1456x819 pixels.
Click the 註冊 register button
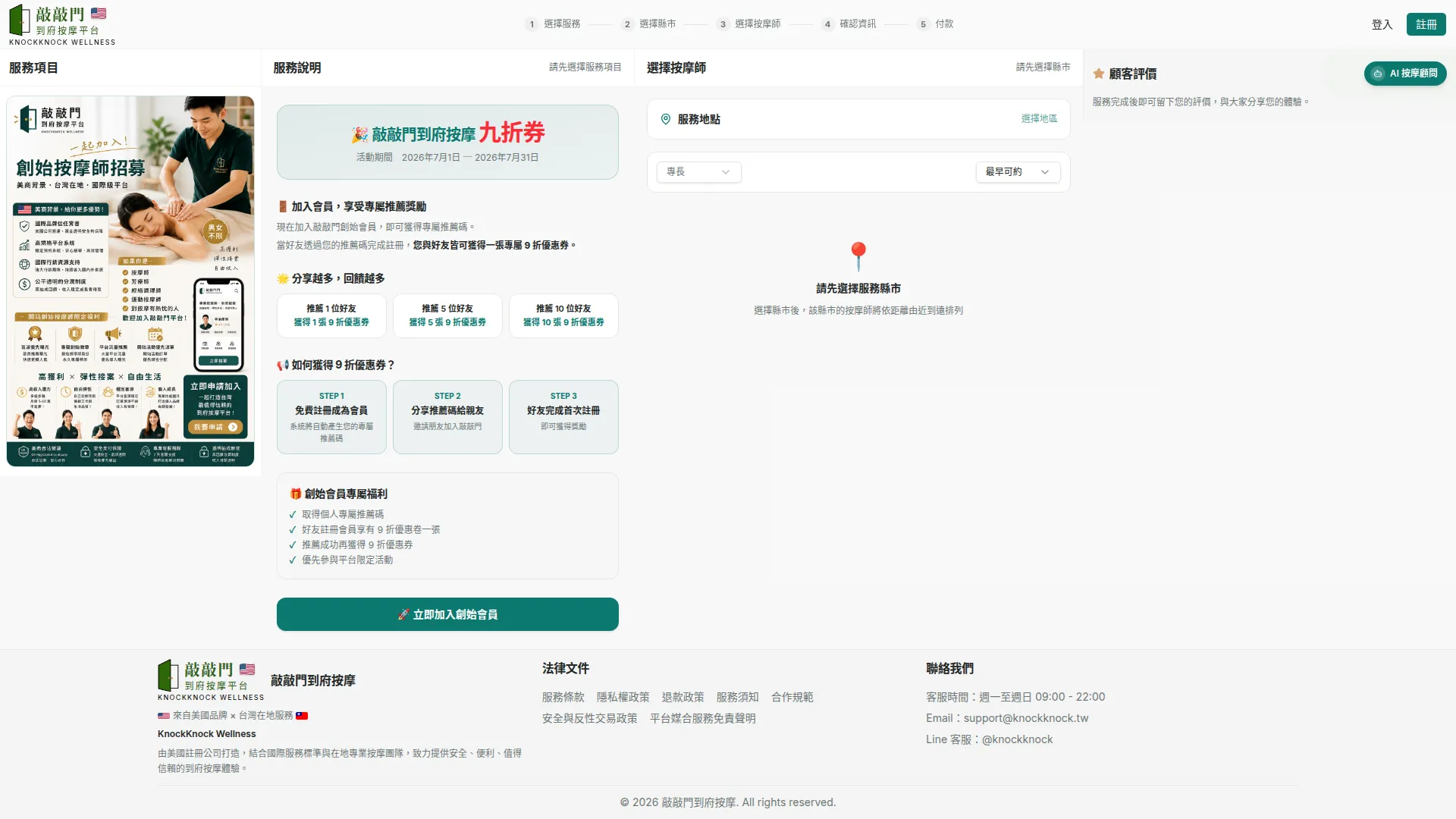1426,24
